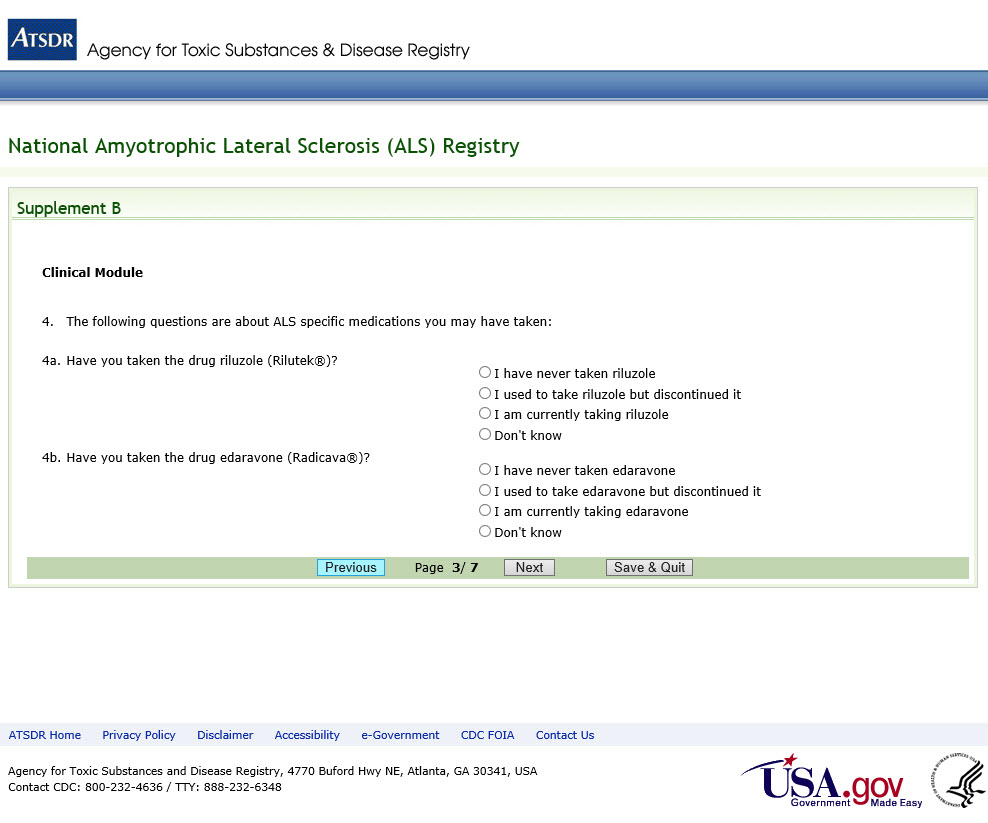Open the ATSDR Home footer link
The height and width of the screenshot is (823, 988).
45,735
